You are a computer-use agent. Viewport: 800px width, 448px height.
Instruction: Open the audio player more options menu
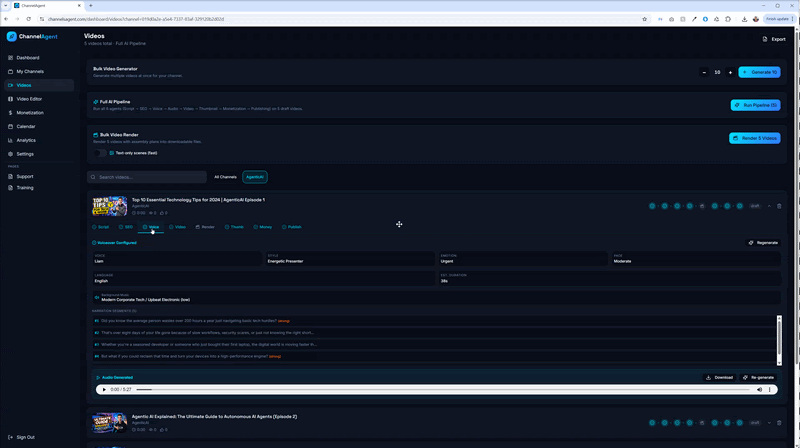click(770, 389)
